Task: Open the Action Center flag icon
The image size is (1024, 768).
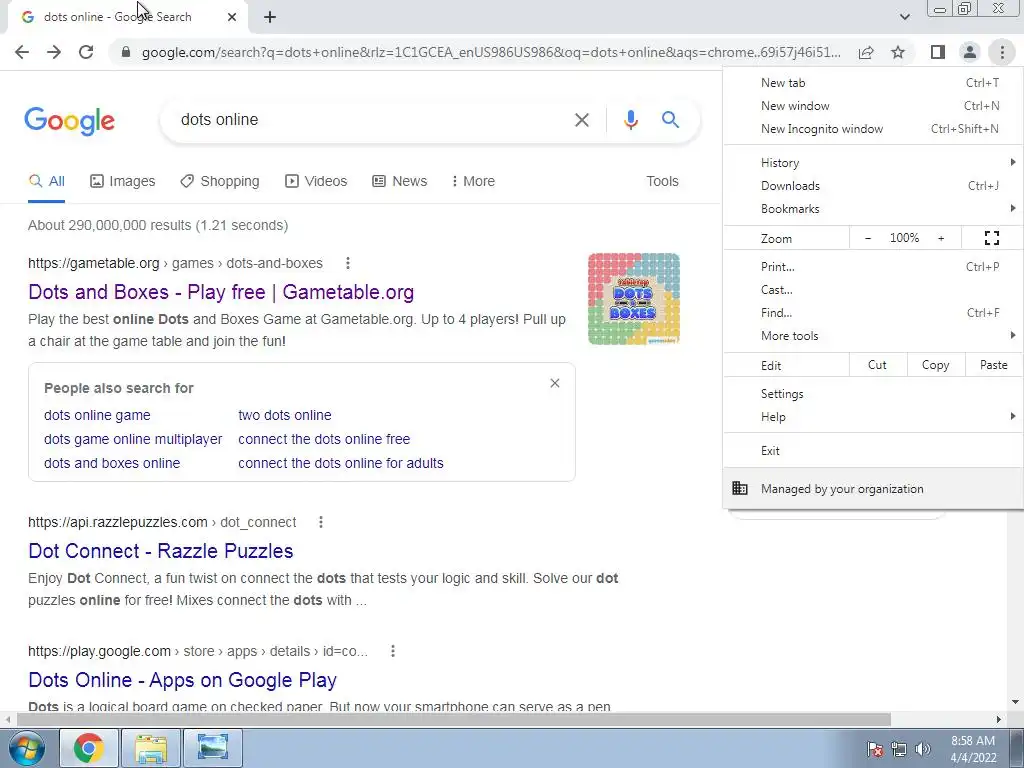Action: 875,749
